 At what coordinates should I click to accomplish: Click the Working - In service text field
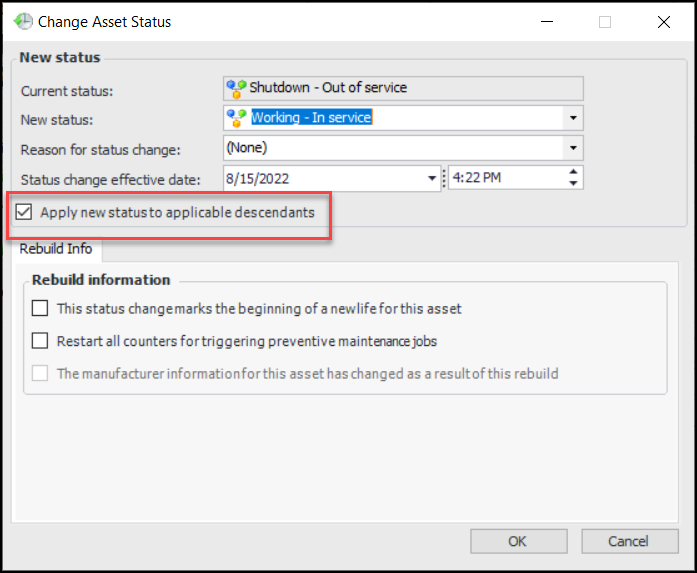click(x=400, y=118)
